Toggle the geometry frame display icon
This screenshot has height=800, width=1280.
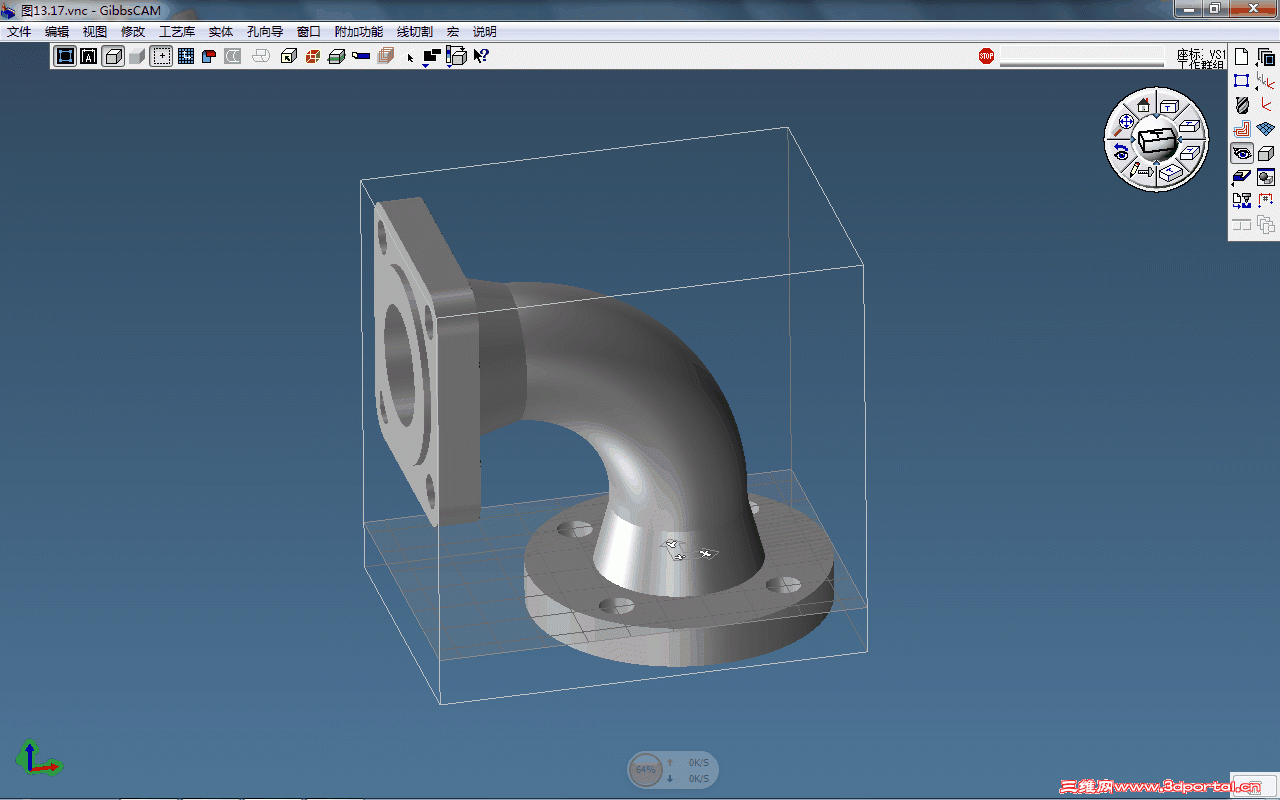click(x=65, y=56)
